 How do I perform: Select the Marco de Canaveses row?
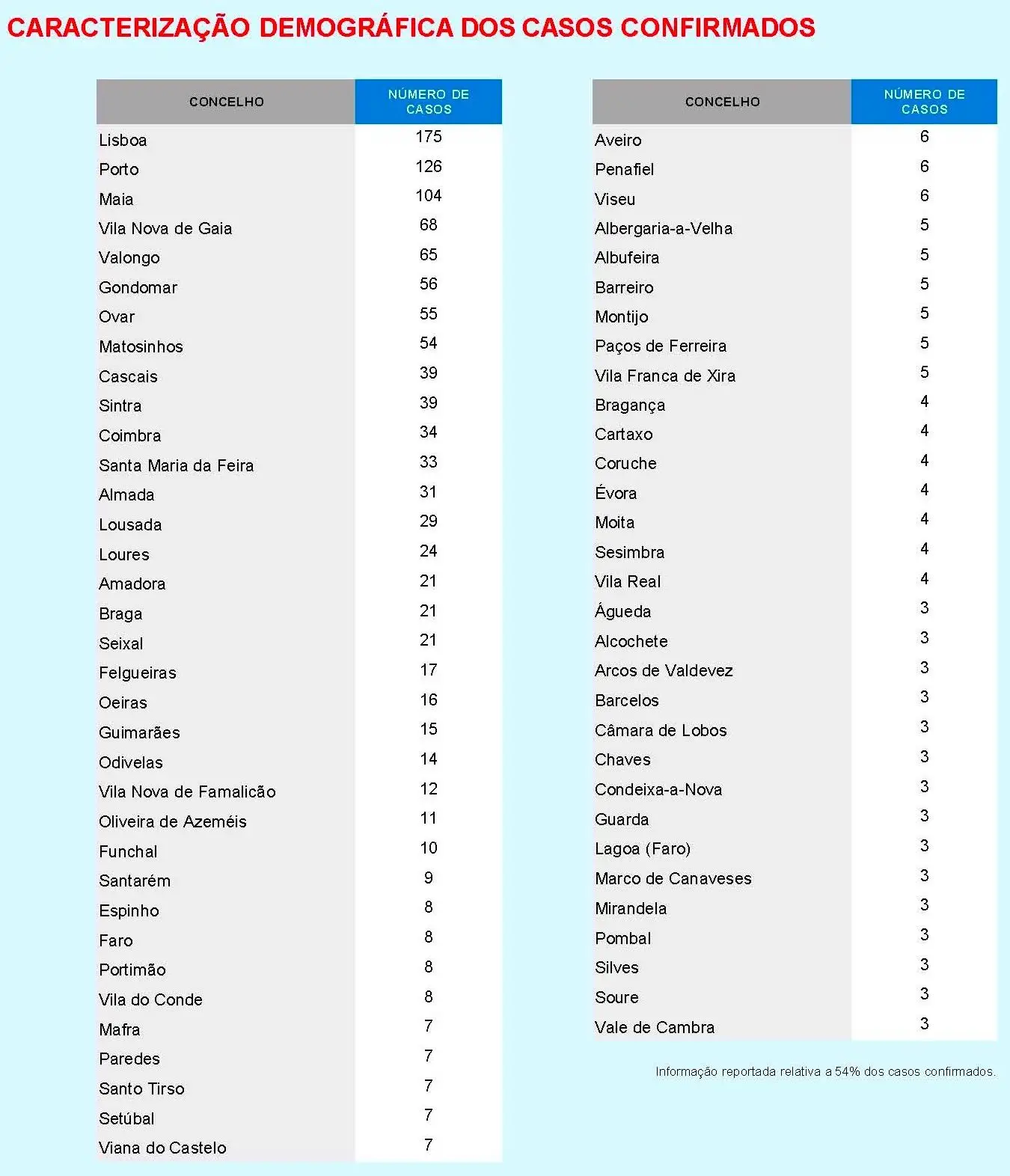673,878
